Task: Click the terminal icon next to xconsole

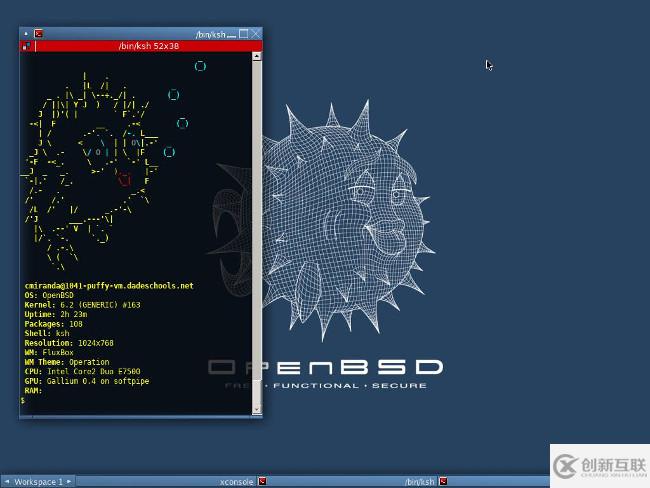Action: (262, 481)
